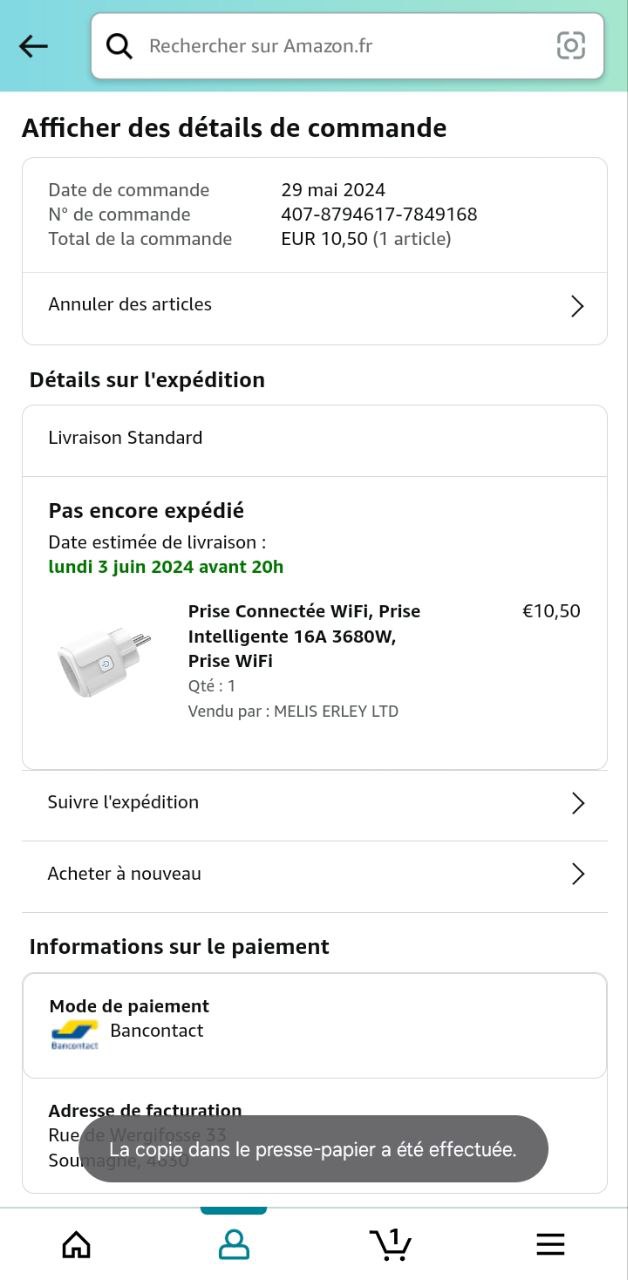Open the shopping cart icon

tap(391, 1244)
